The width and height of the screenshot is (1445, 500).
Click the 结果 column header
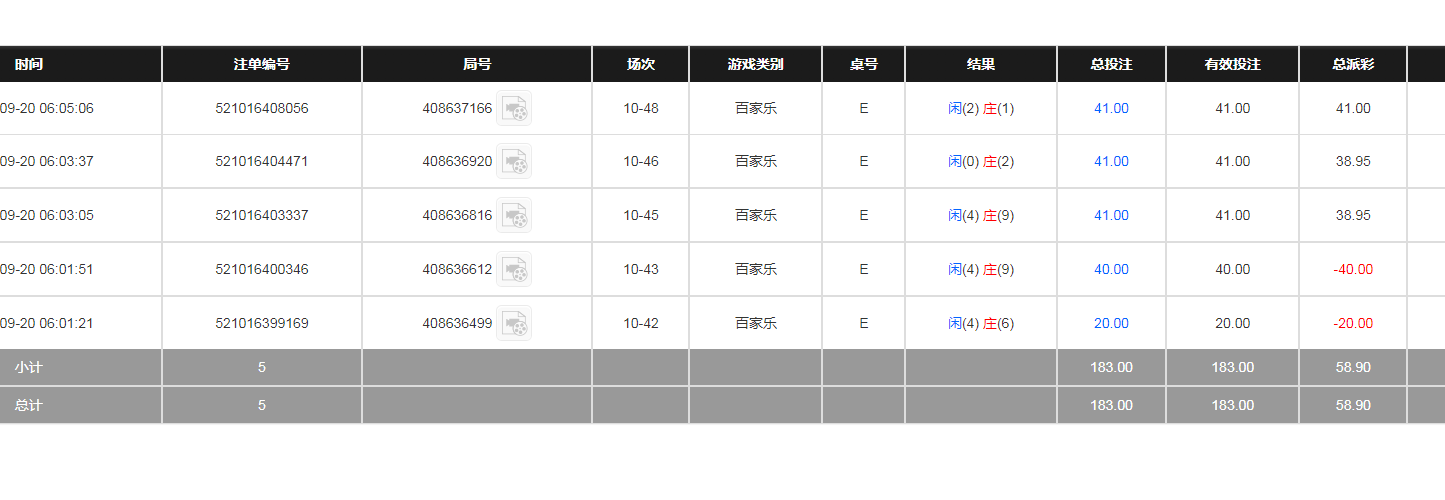coord(981,64)
